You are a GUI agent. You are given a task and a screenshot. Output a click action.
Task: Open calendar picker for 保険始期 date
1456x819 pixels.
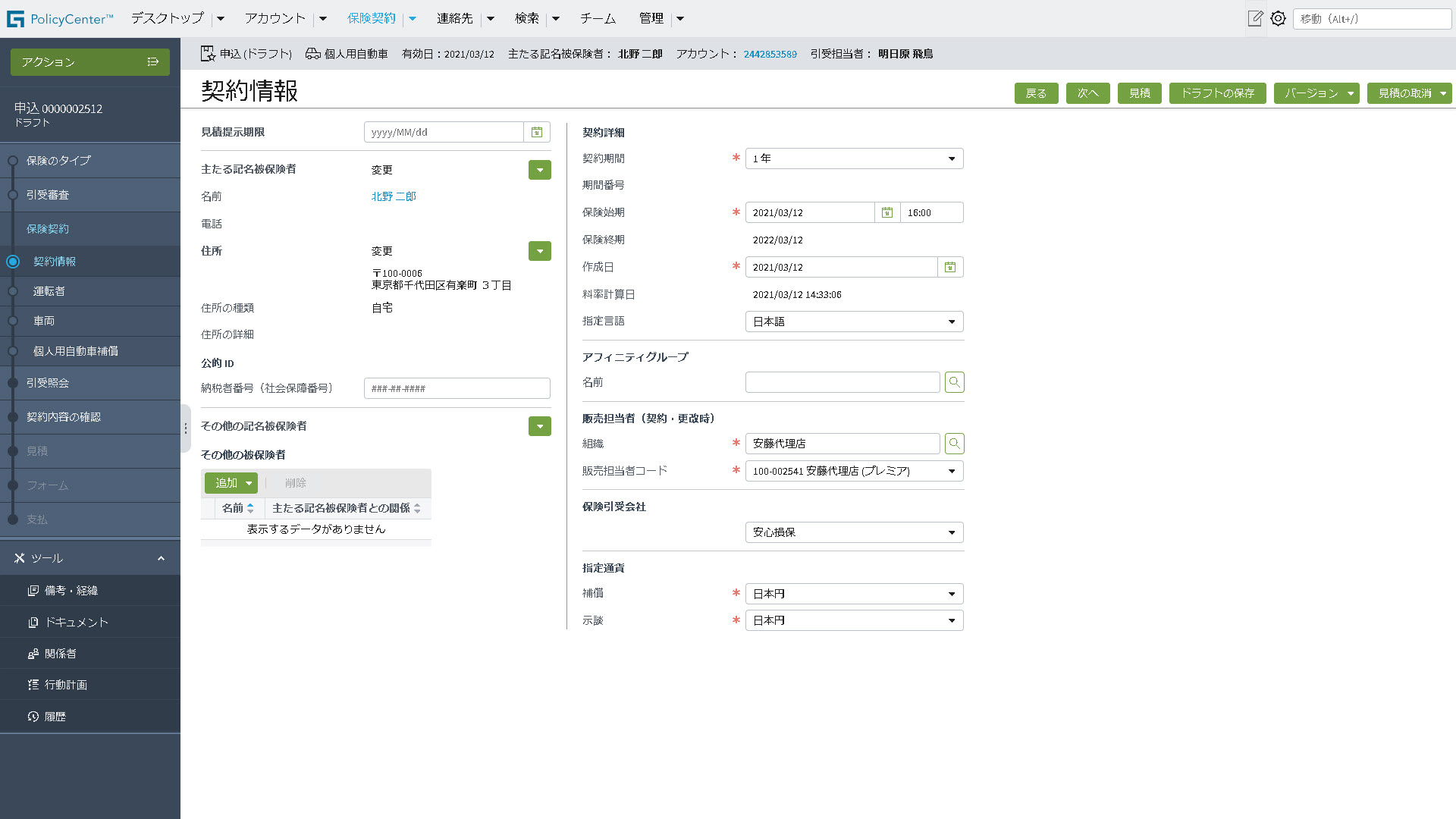[x=886, y=212]
